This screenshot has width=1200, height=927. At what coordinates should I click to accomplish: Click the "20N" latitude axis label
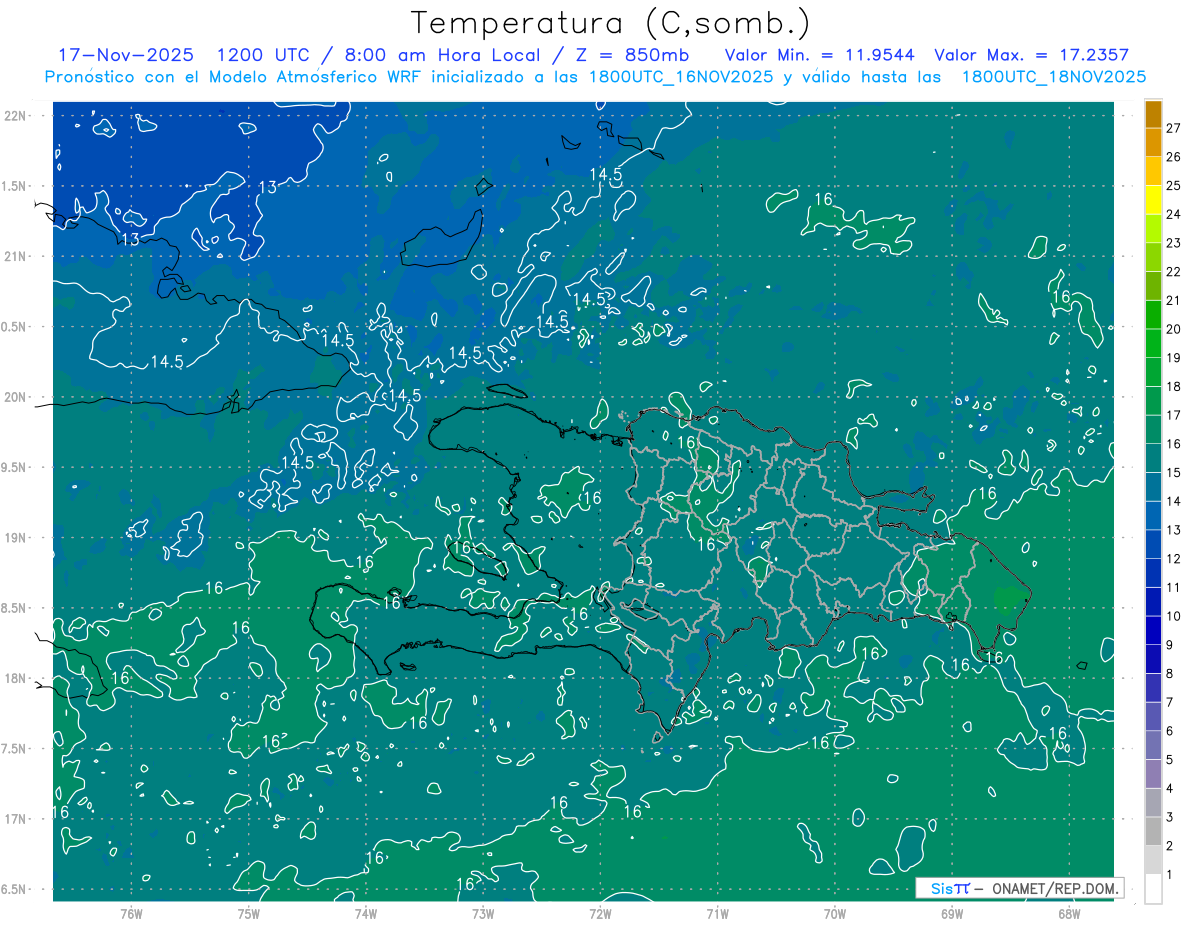pyautogui.click(x=15, y=398)
